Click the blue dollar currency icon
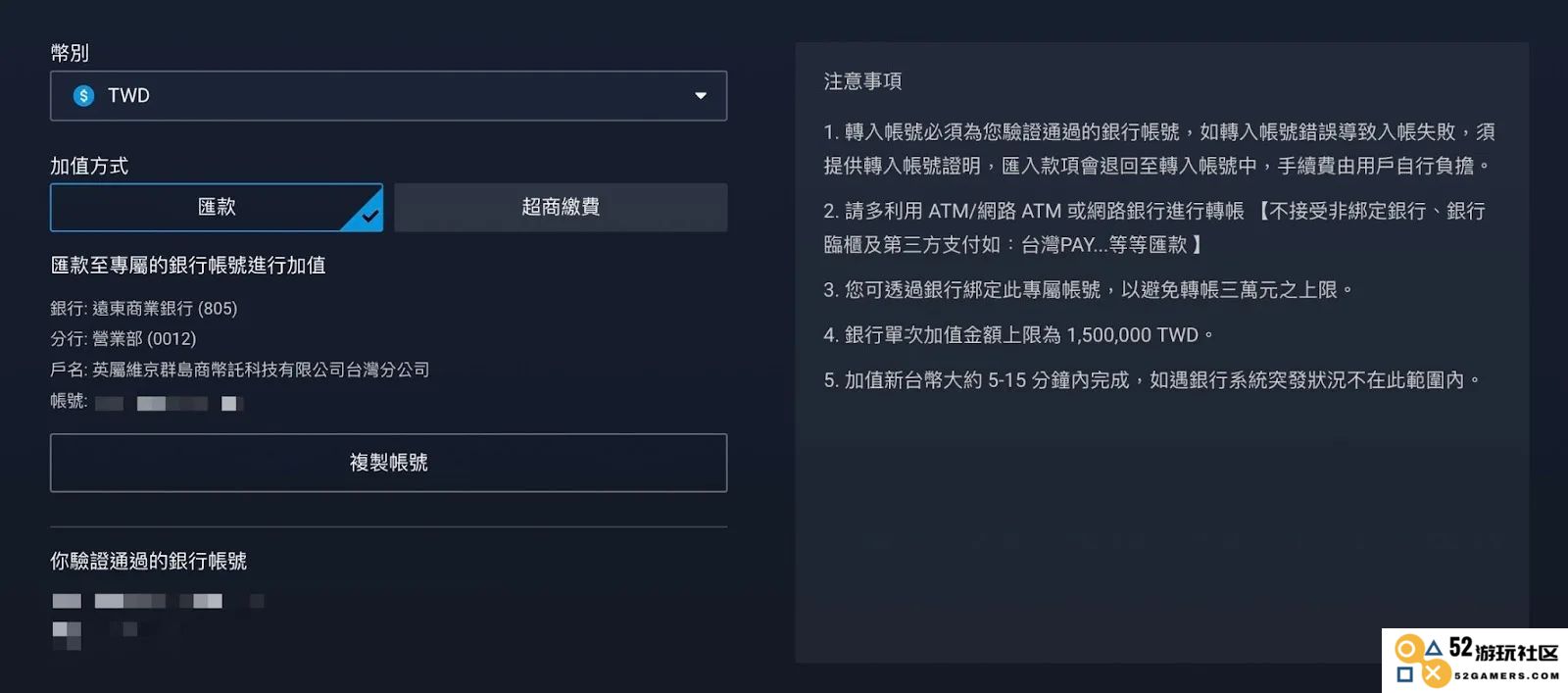This screenshot has height=693, width=1568. pyautogui.click(x=83, y=95)
